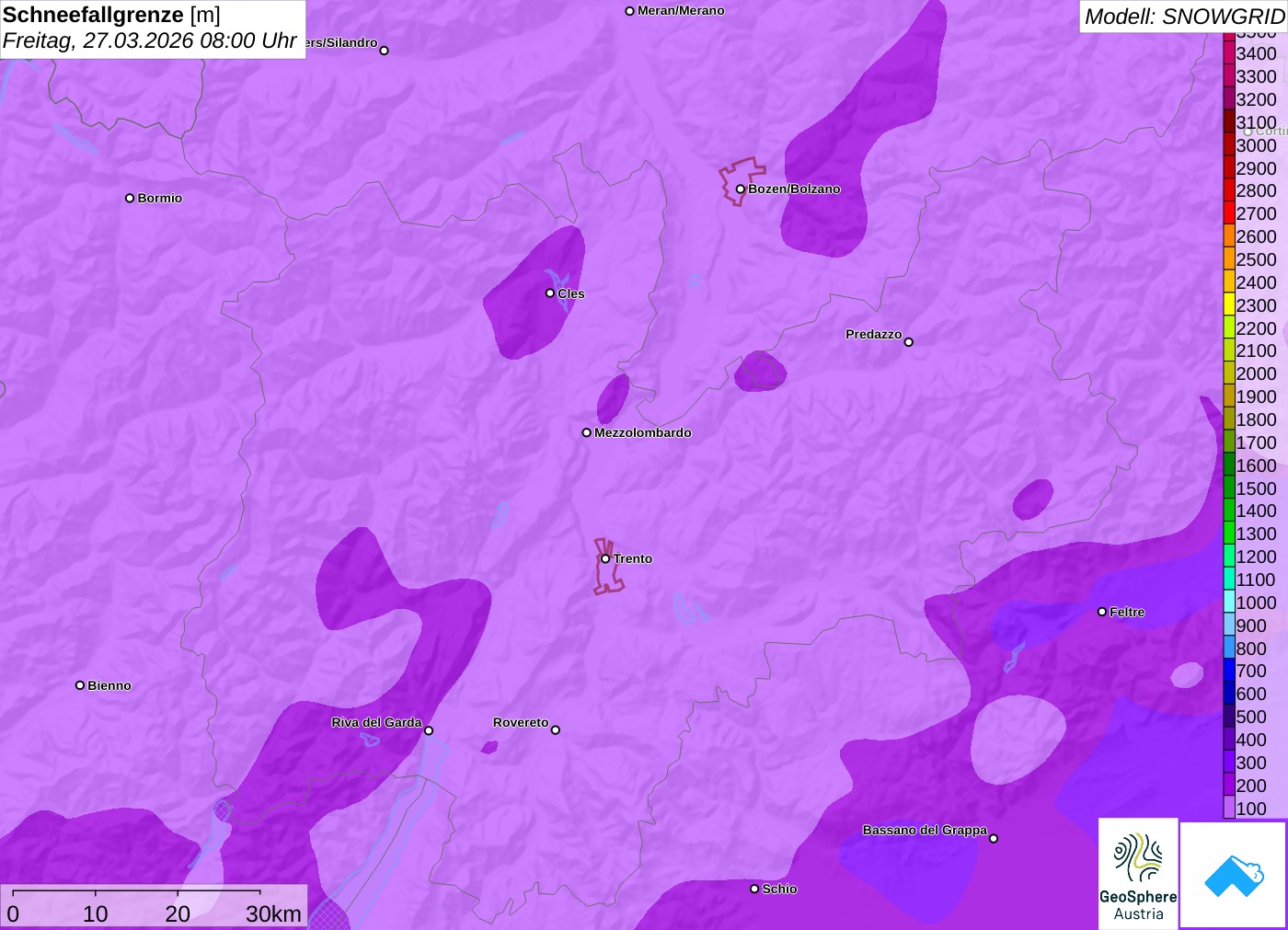Click the Feltre location marker
Screen dimensions: 1288x930
click(x=1102, y=612)
